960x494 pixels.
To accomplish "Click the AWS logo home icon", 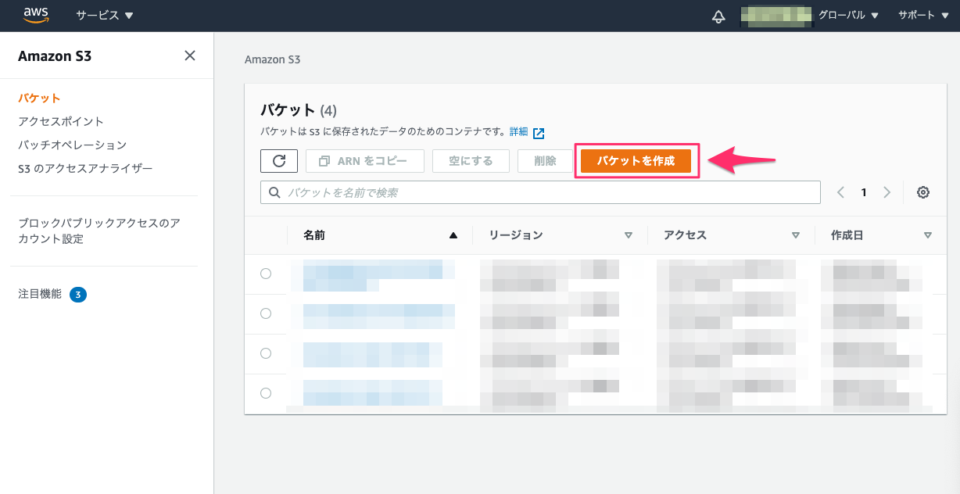I will coord(36,15).
